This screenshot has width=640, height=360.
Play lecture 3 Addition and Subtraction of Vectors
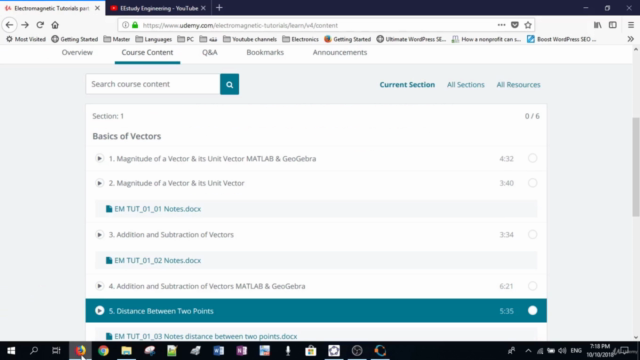99,235
